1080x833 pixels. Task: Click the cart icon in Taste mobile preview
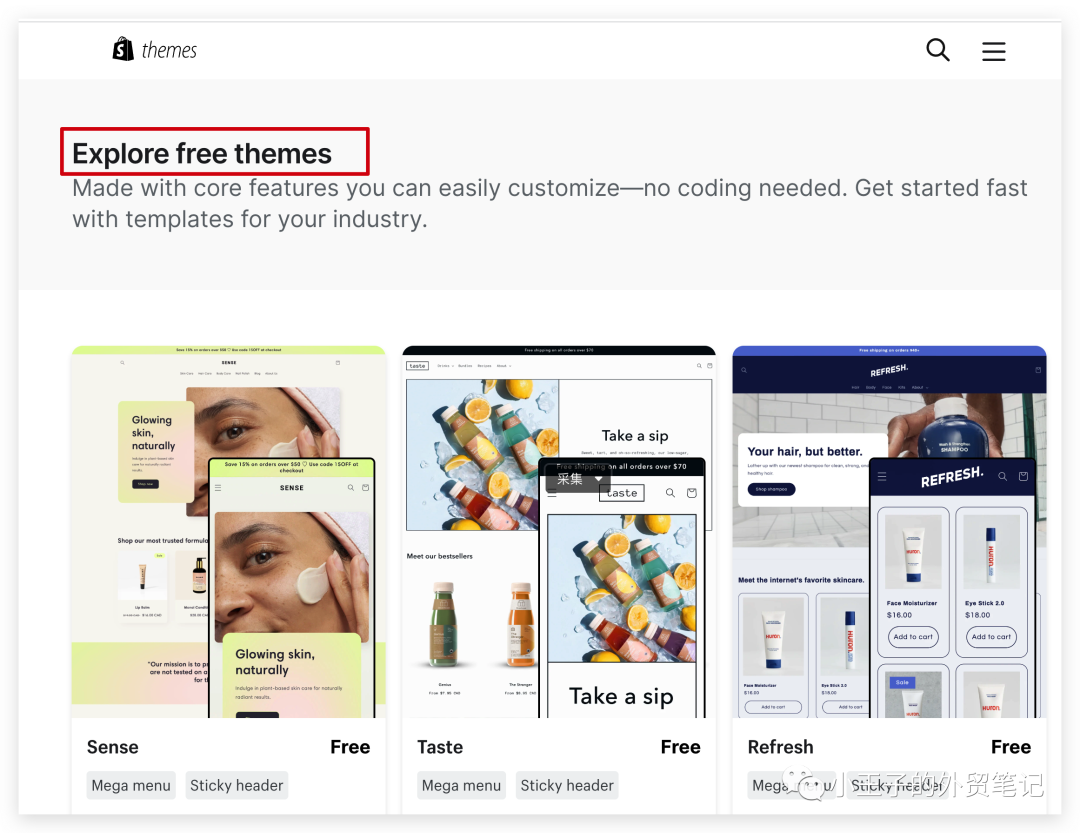click(x=692, y=493)
